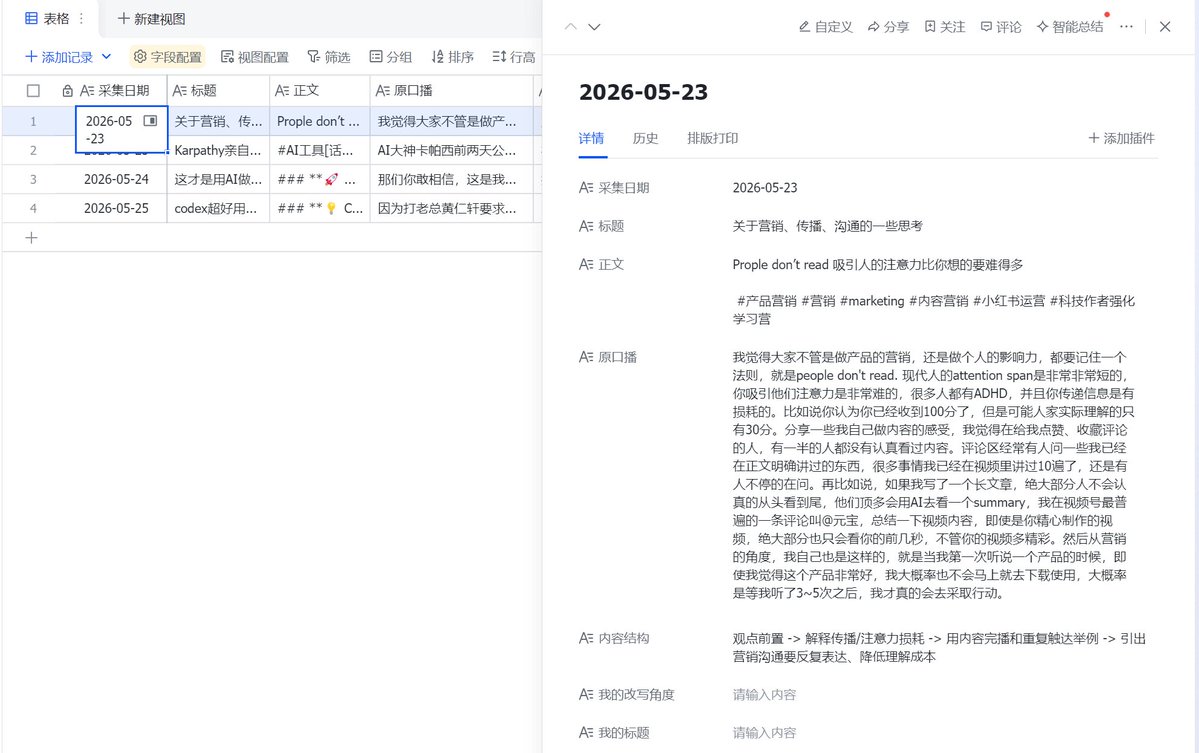Open 字段配置 field settings
Image resolution: width=1199 pixels, height=753 pixels.
[x=167, y=57]
